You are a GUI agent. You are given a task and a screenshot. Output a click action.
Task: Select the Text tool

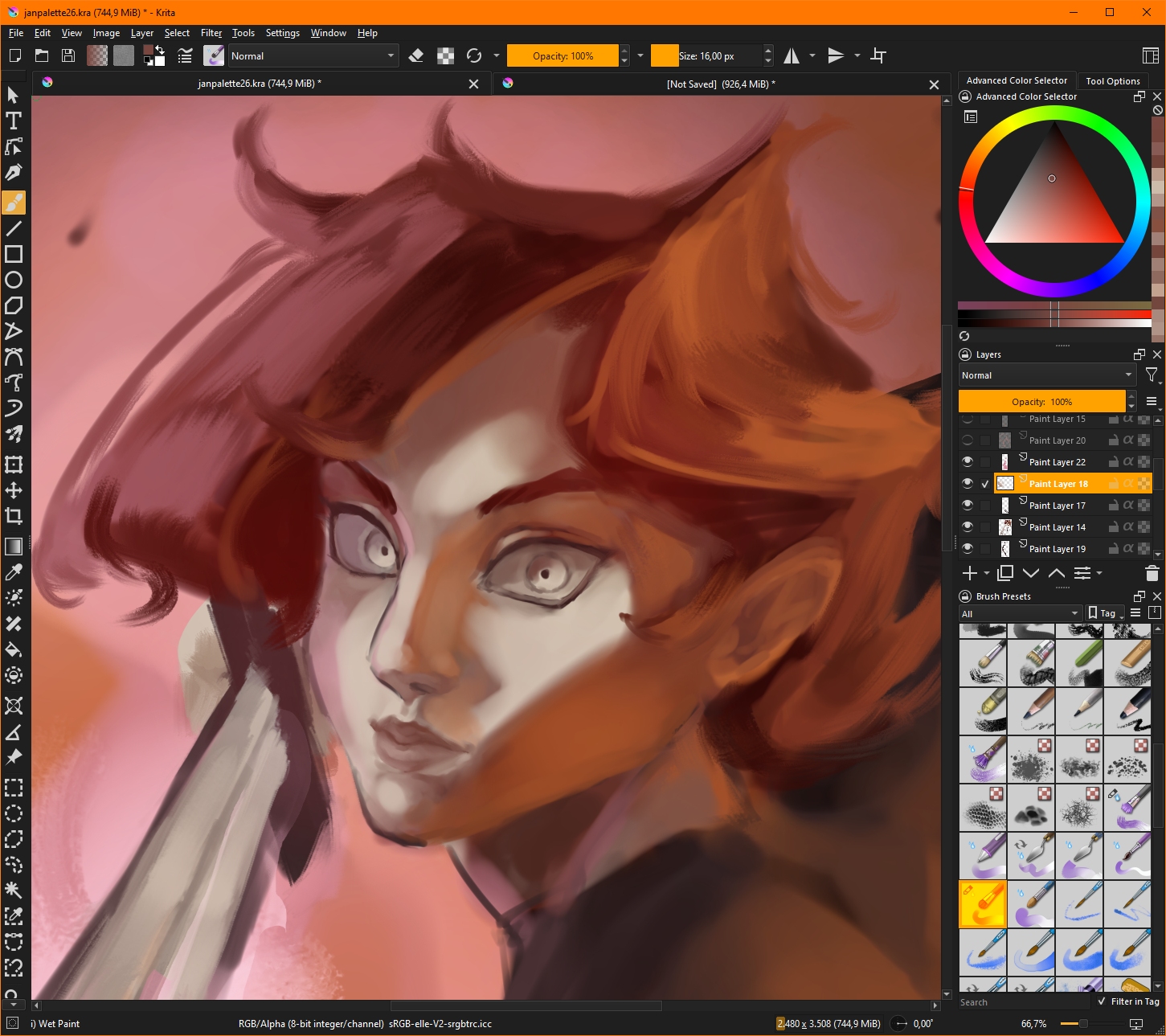pos(14,121)
